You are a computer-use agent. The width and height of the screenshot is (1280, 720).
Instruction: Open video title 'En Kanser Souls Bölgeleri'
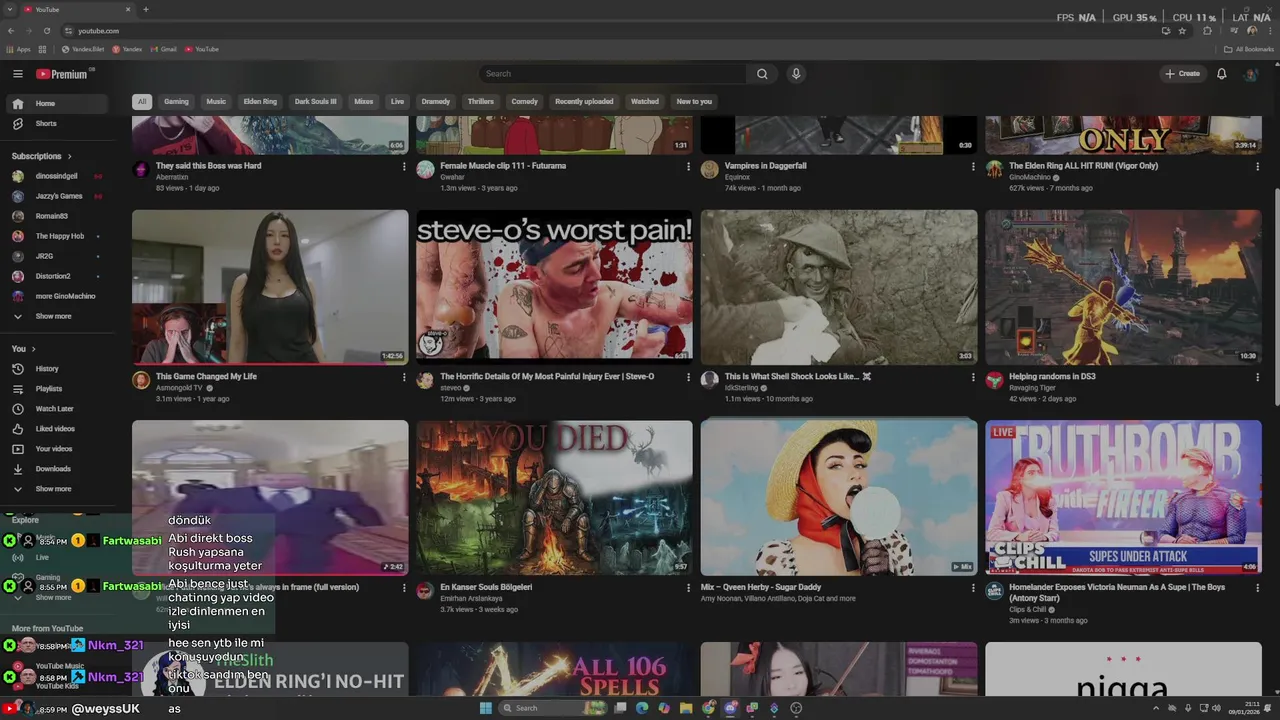pos(486,587)
